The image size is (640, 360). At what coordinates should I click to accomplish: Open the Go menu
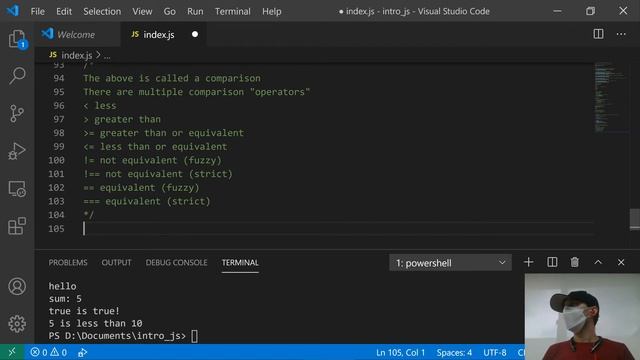pyautogui.click(x=169, y=11)
